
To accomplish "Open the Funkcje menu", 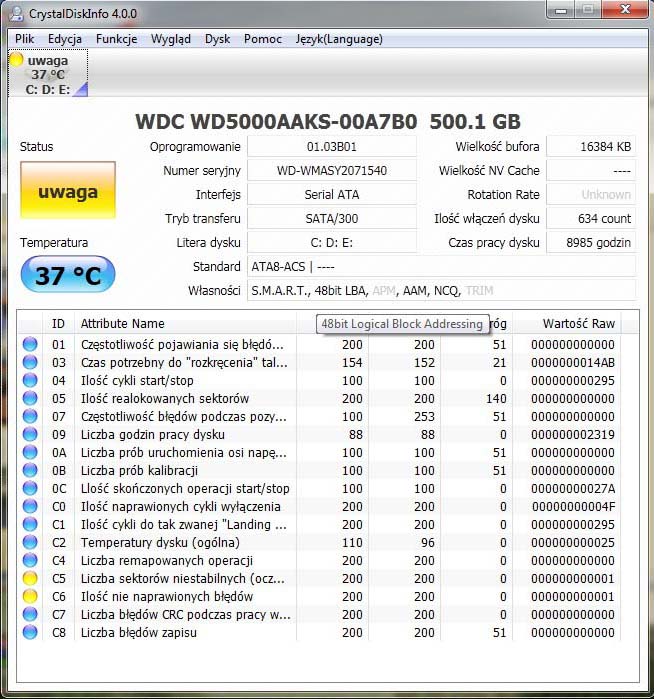I will click(x=116, y=39).
